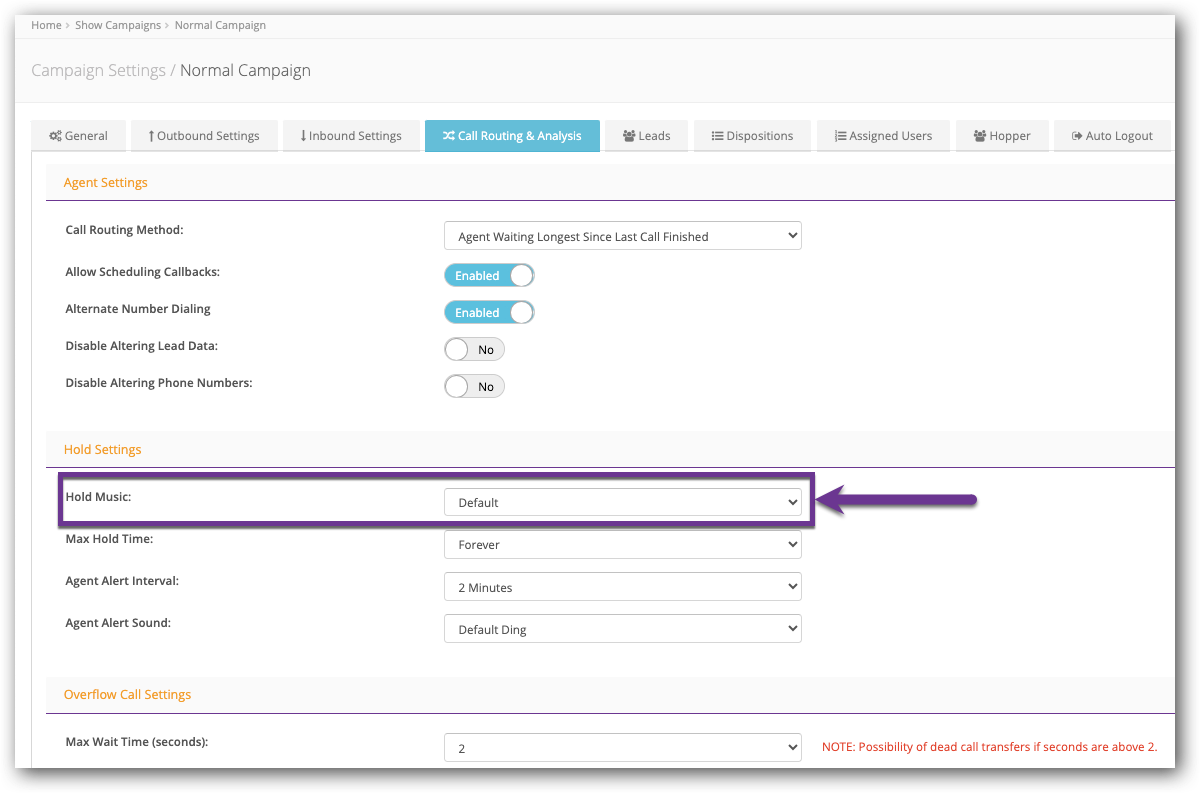Screen dimensions: 1200x793
Task: Click the people icon on Leads tab
Action: tap(629, 136)
